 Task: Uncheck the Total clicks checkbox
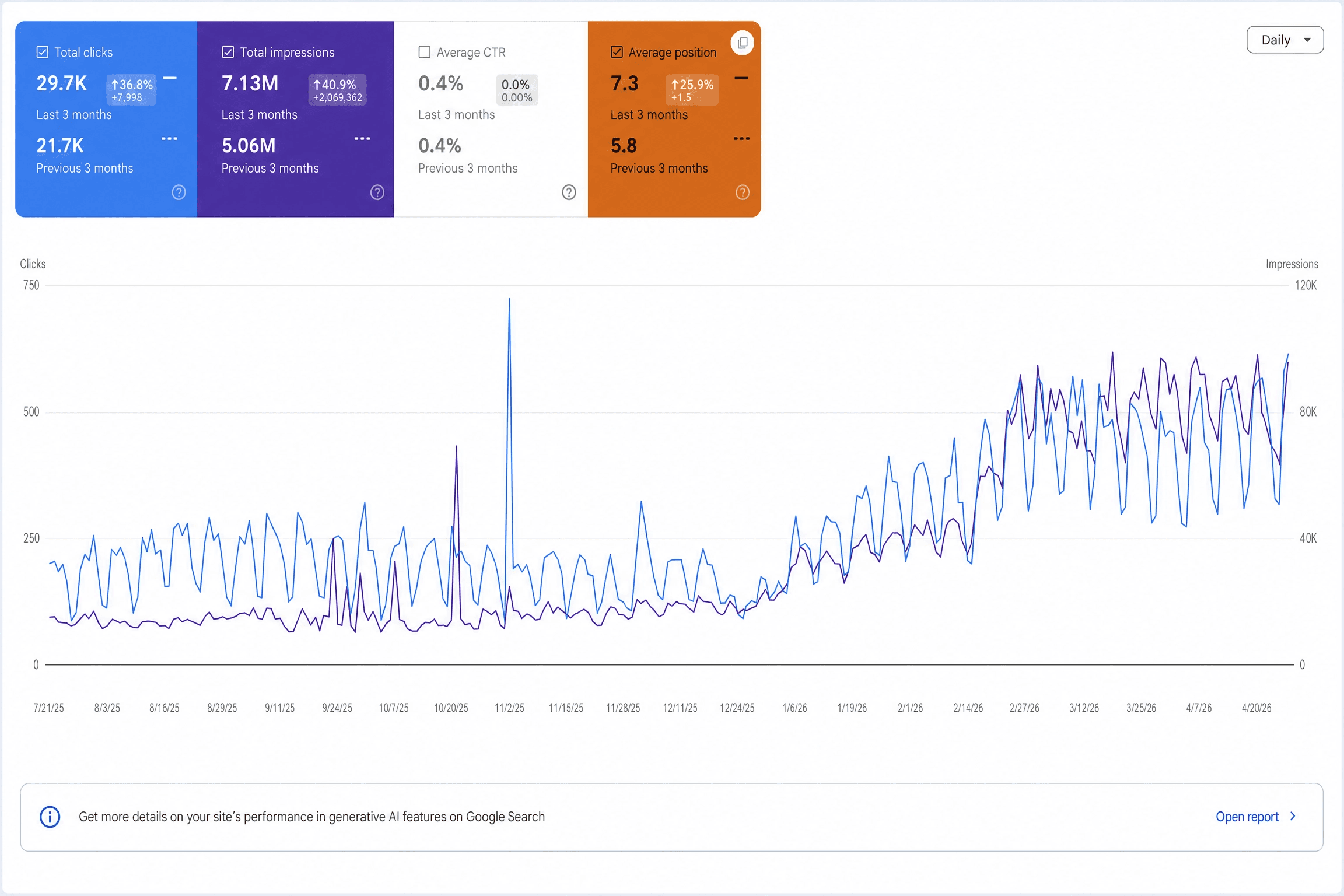tap(43, 52)
